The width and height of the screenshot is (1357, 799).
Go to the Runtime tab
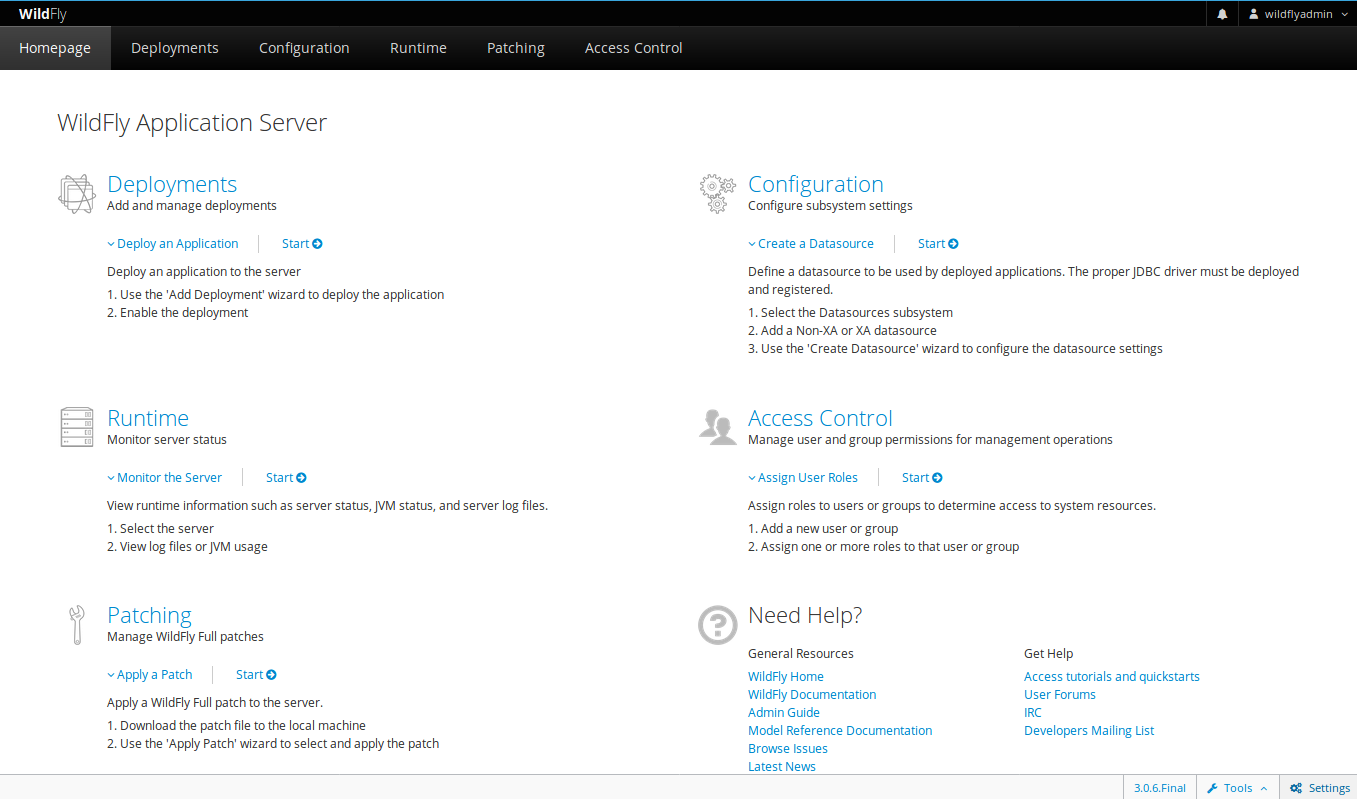pyautogui.click(x=418, y=48)
